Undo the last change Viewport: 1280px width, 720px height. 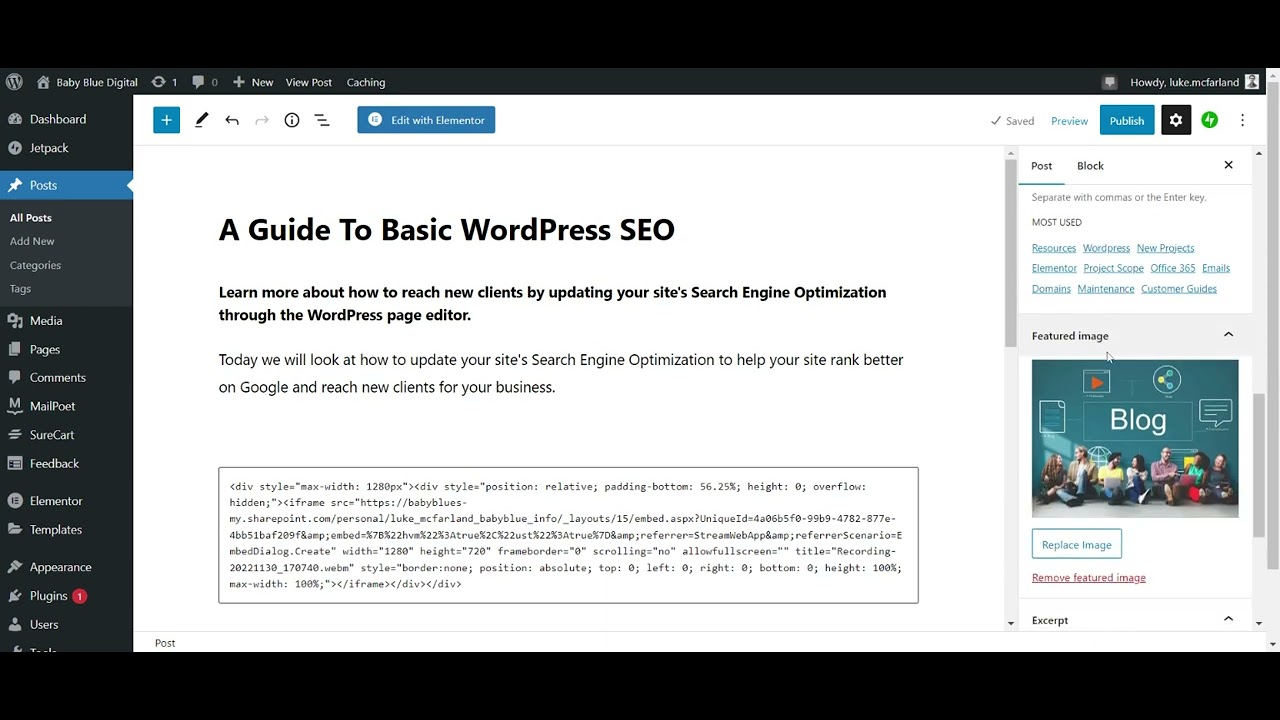(x=232, y=120)
